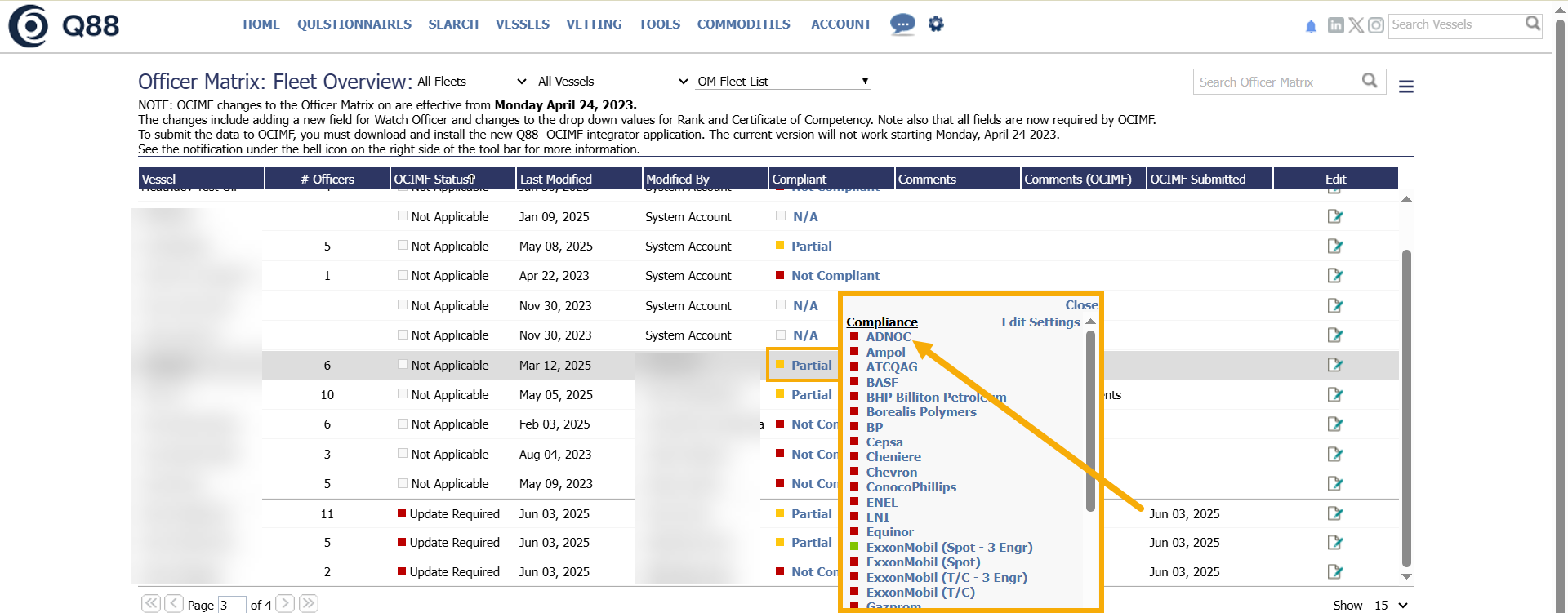The image size is (1568, 613).
Task: Open the Instagram social icon
Action: tap(1376, 25)
